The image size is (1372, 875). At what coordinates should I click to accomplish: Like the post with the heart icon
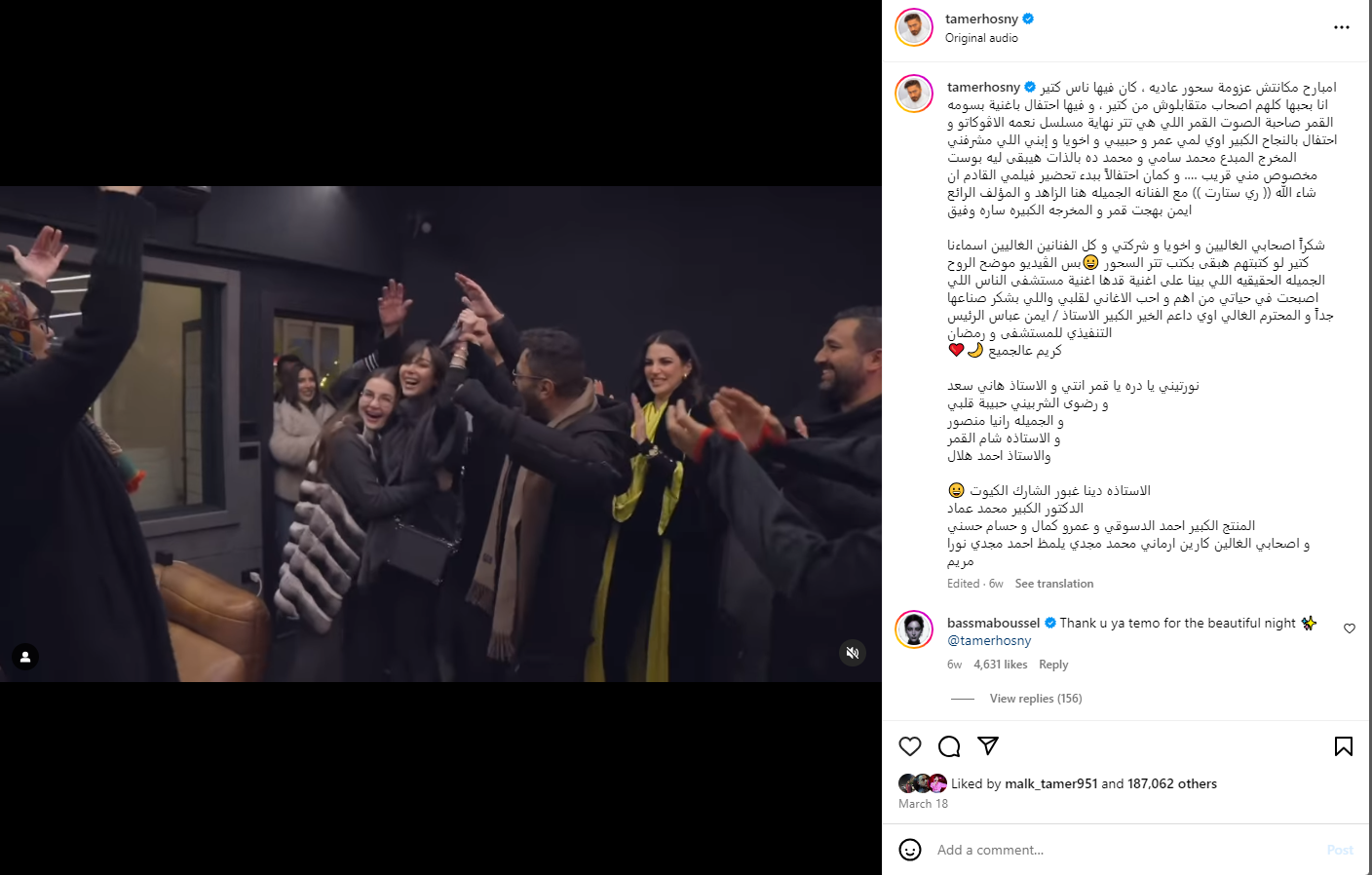pyautogui.click(x=910, y=746)
